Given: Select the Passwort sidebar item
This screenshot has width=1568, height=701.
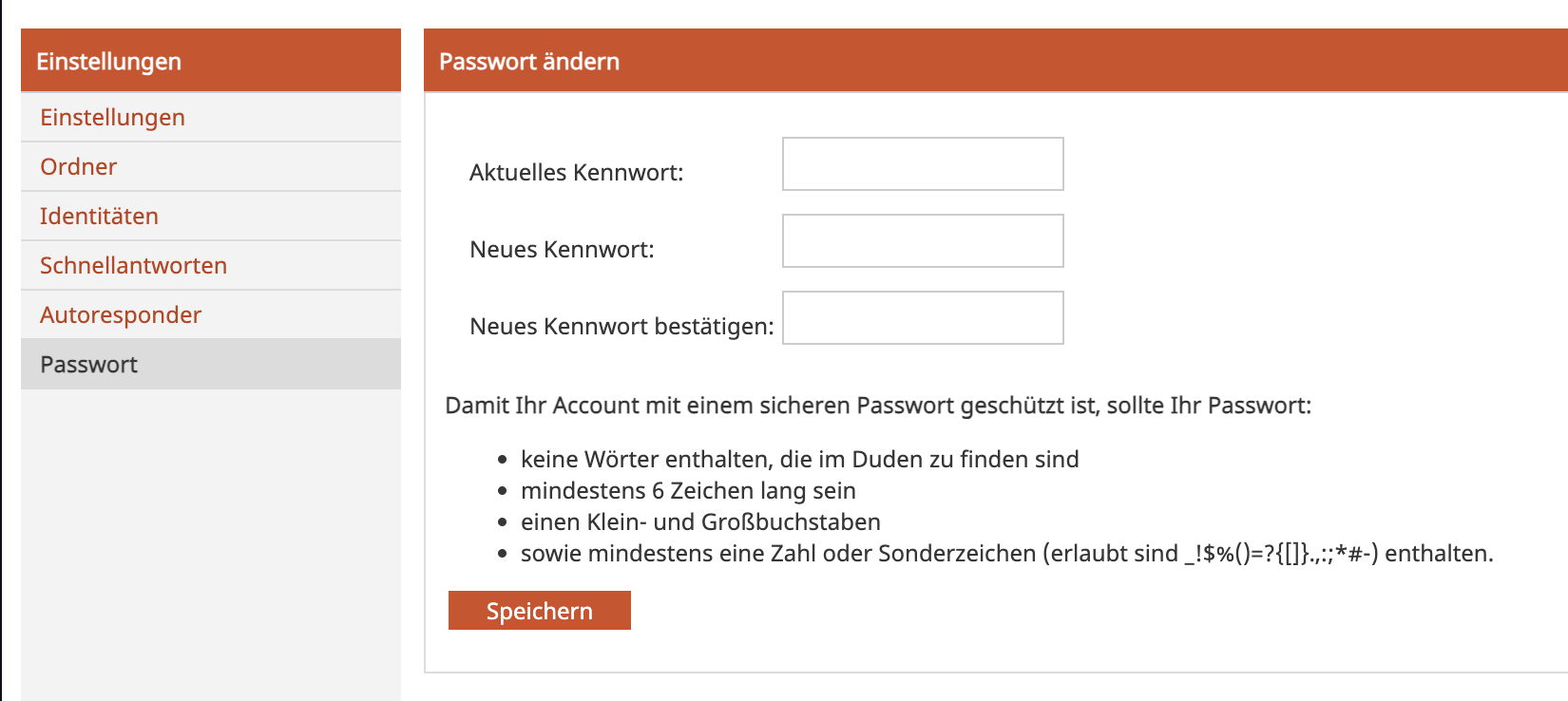Looking at the screenshot, I should [88, 365].
